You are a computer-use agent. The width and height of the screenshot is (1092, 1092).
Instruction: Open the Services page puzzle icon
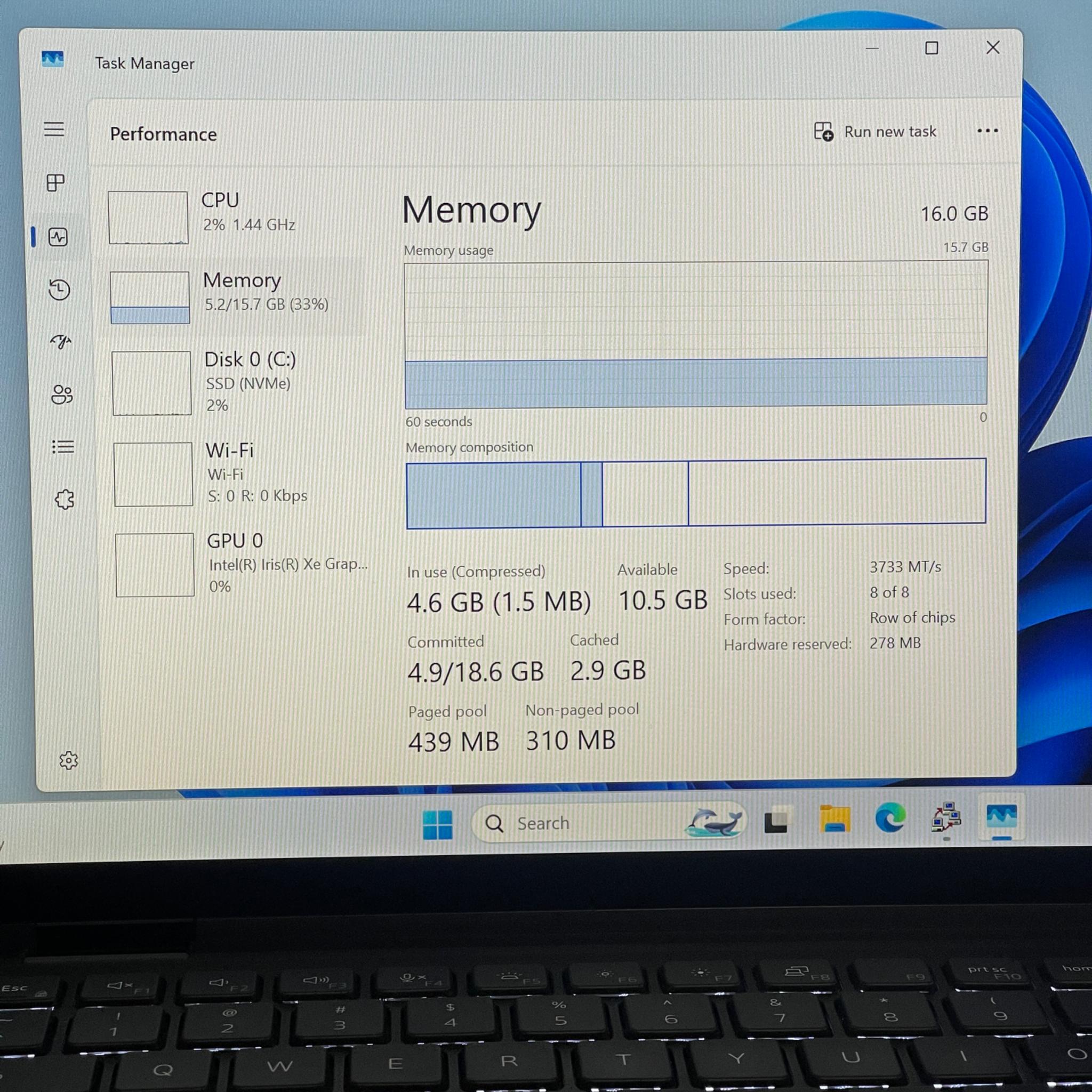coord(65,499)
